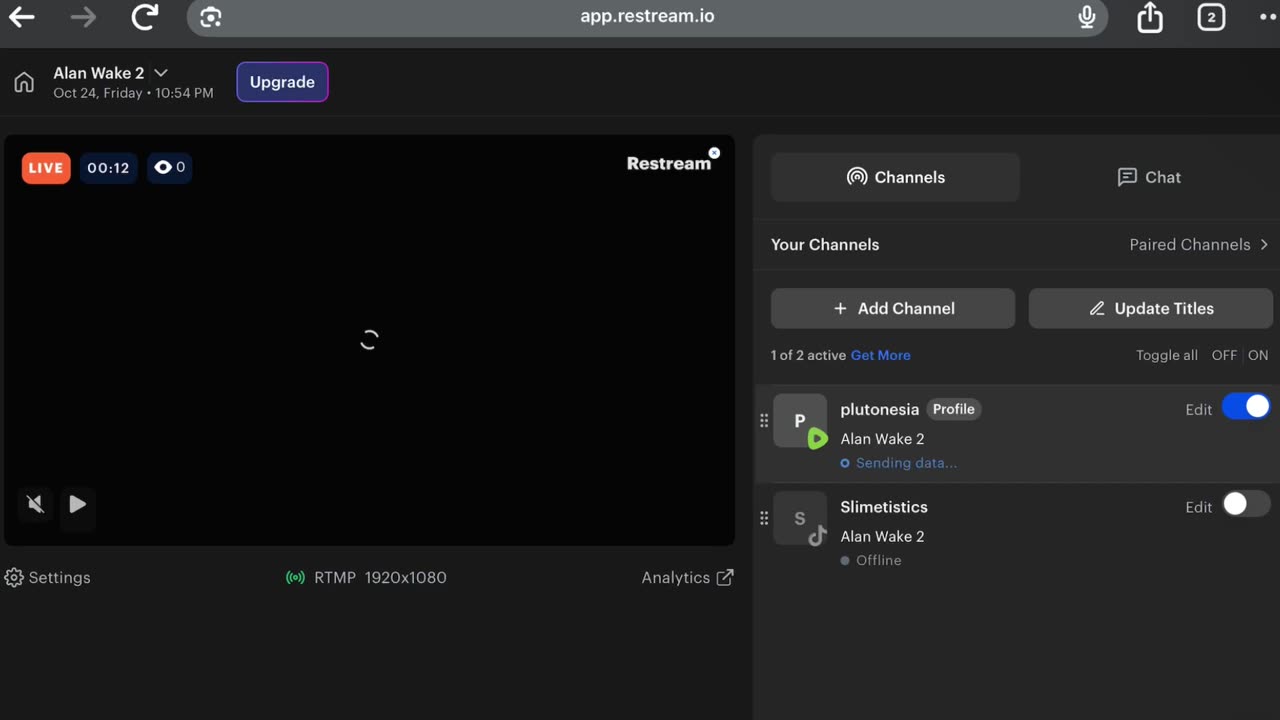Click the Sending data status text
The width and height of the screenshot is (1280, 720).
[x=906, y=463]
